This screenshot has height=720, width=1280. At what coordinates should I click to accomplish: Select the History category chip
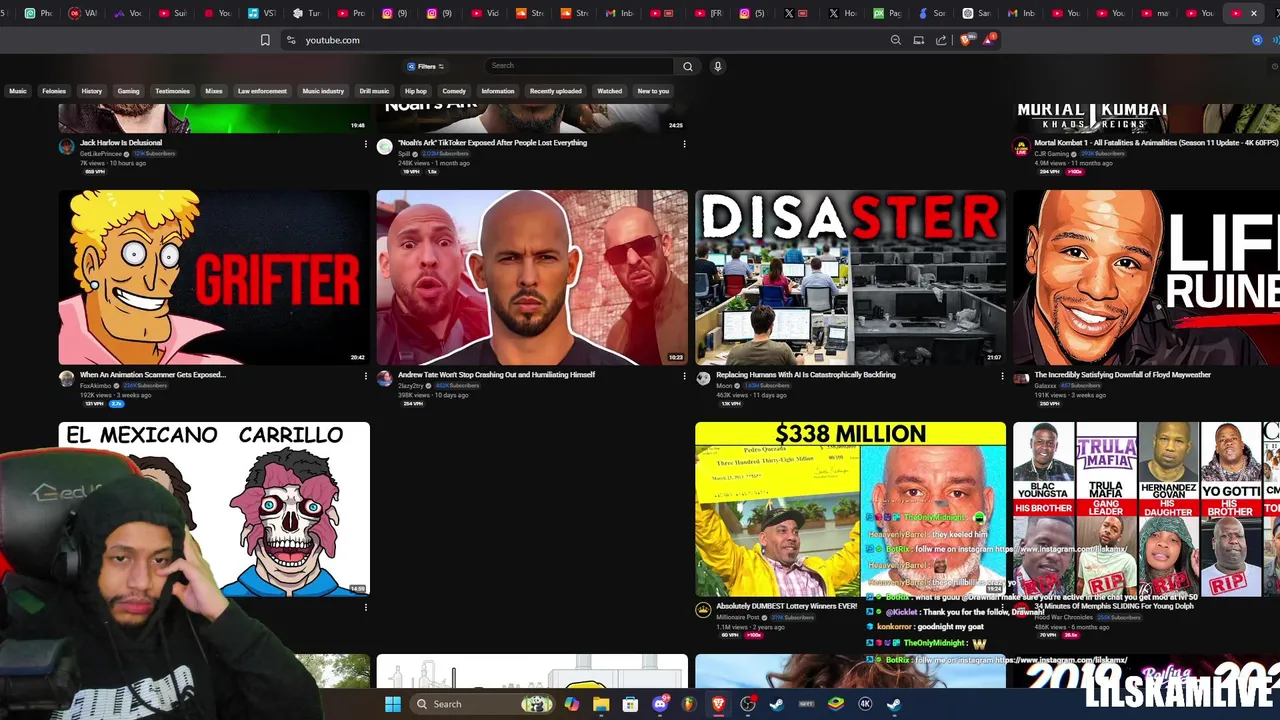point(92,91)
